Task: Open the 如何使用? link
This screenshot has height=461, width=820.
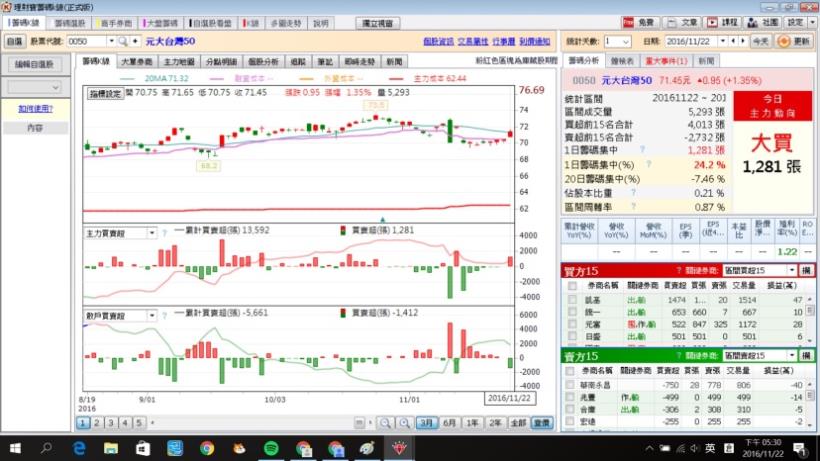Action: [x=35, y=109]
